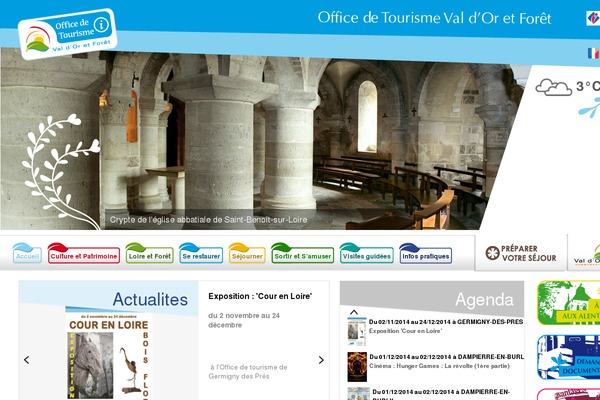Image resolution: width=600 pixels, height=400 pixels.
Task: Click the Val d'Or tab beside Préparer
Action: 584,253
